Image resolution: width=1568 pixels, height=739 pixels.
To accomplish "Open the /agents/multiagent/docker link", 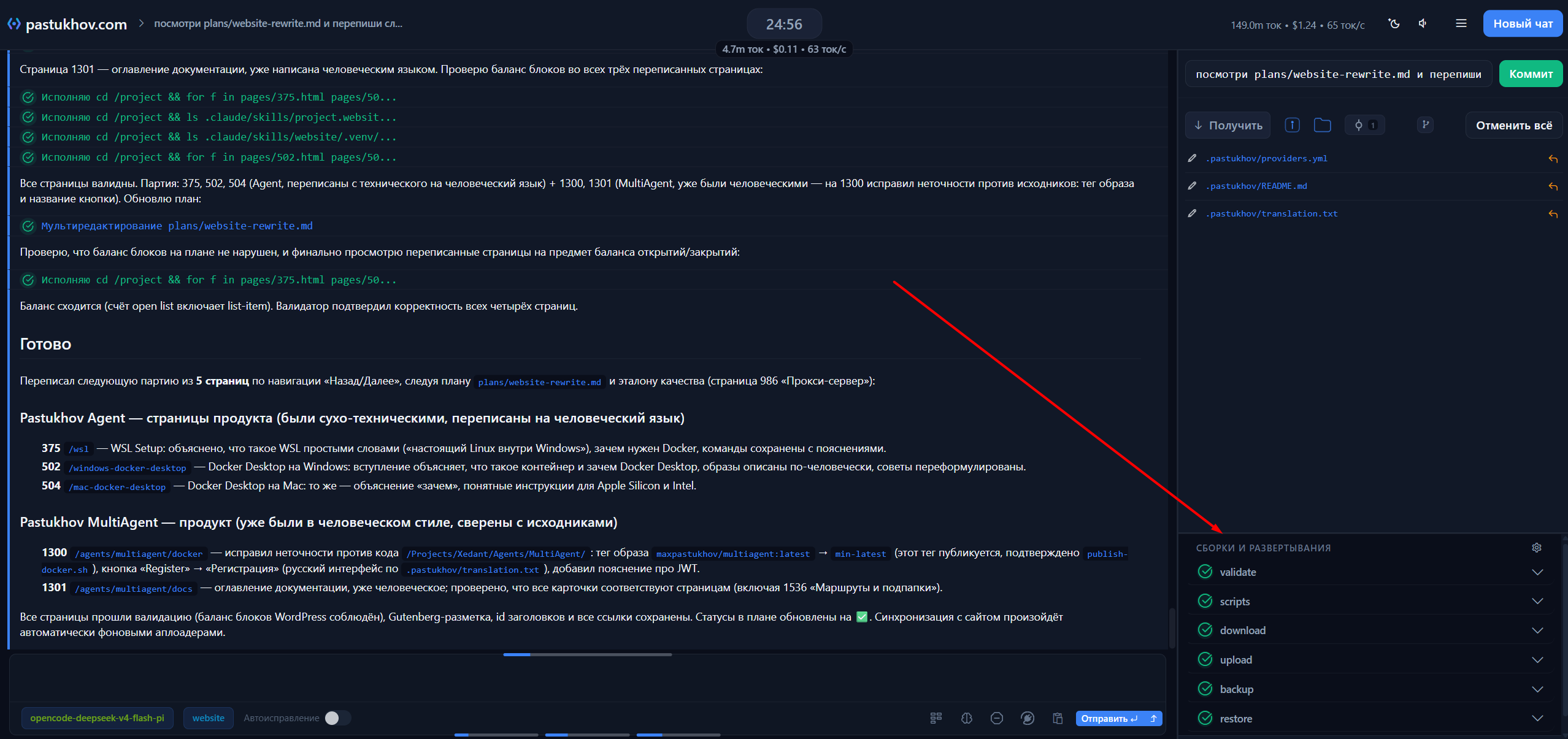I will (139, 554).
